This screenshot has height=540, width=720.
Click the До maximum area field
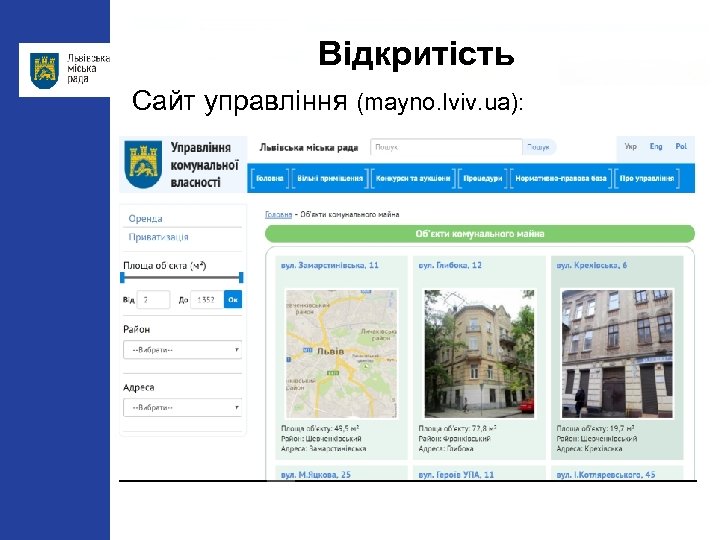207,299
